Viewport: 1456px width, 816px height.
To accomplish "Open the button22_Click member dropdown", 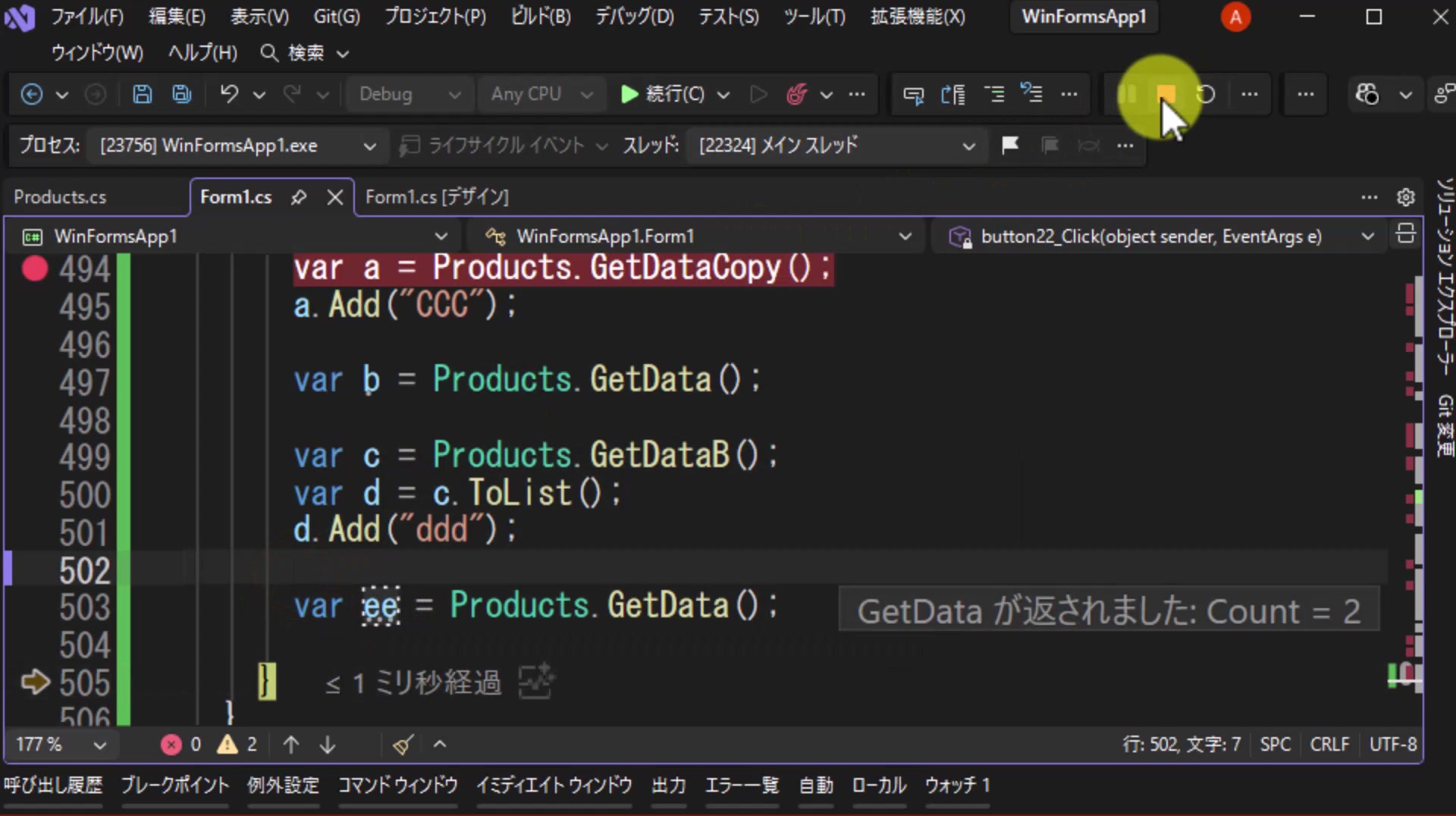I will [x=1162, y=237].
